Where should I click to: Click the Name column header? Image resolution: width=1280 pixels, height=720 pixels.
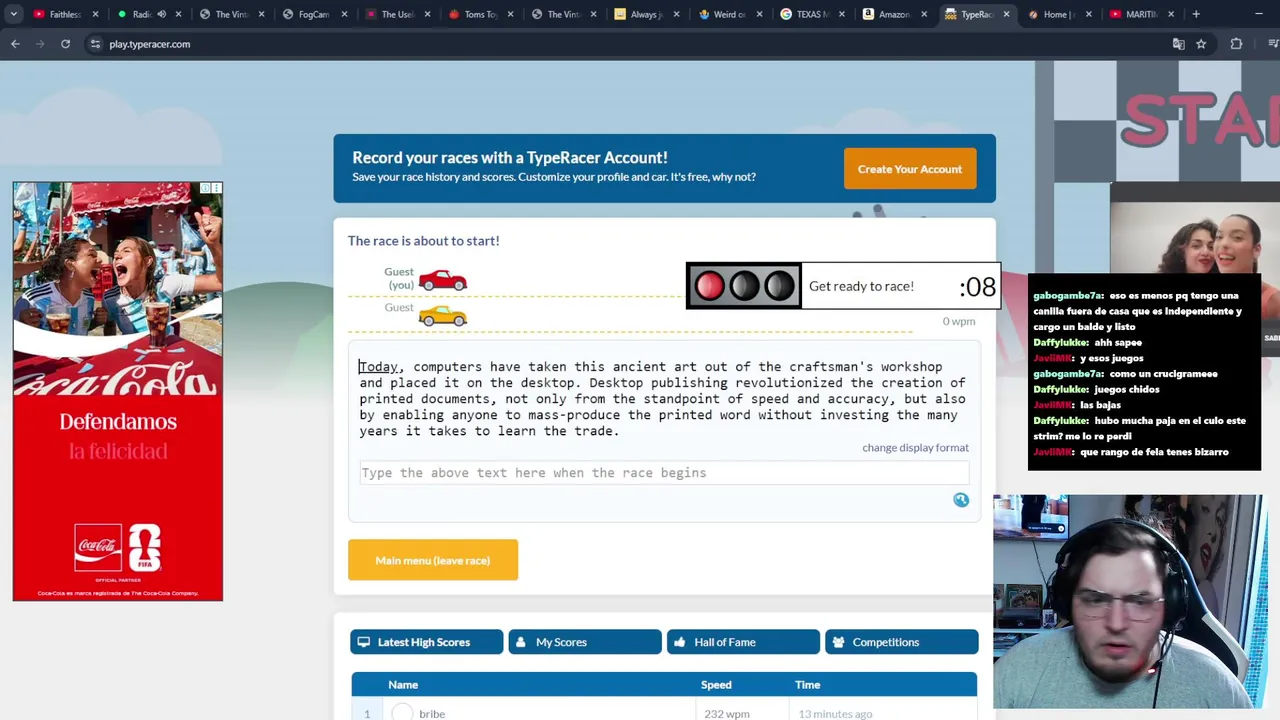[403, 685]
